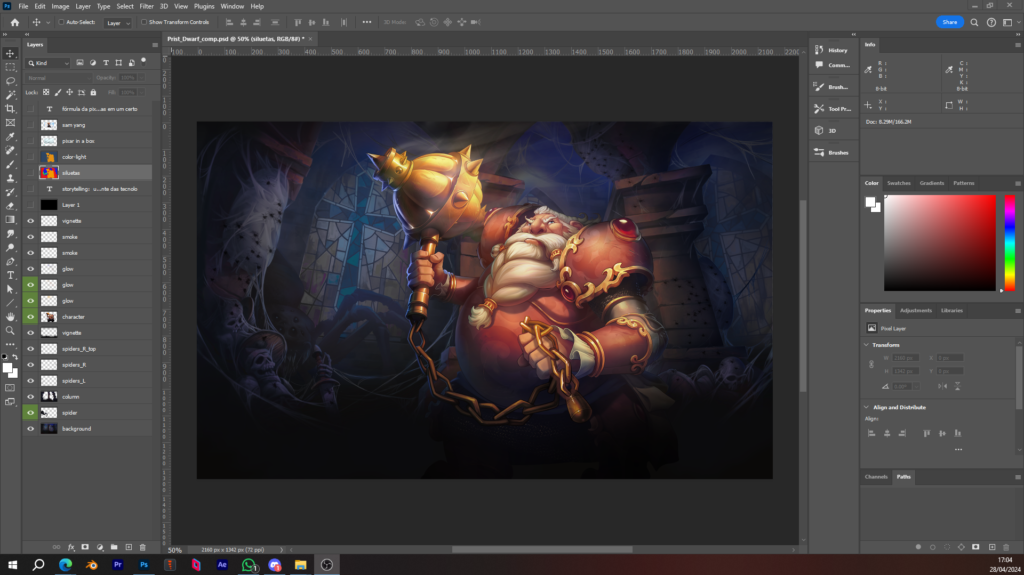Hide the column layer
This screenshot has width=1024, height=575.
tap(31, 397)
